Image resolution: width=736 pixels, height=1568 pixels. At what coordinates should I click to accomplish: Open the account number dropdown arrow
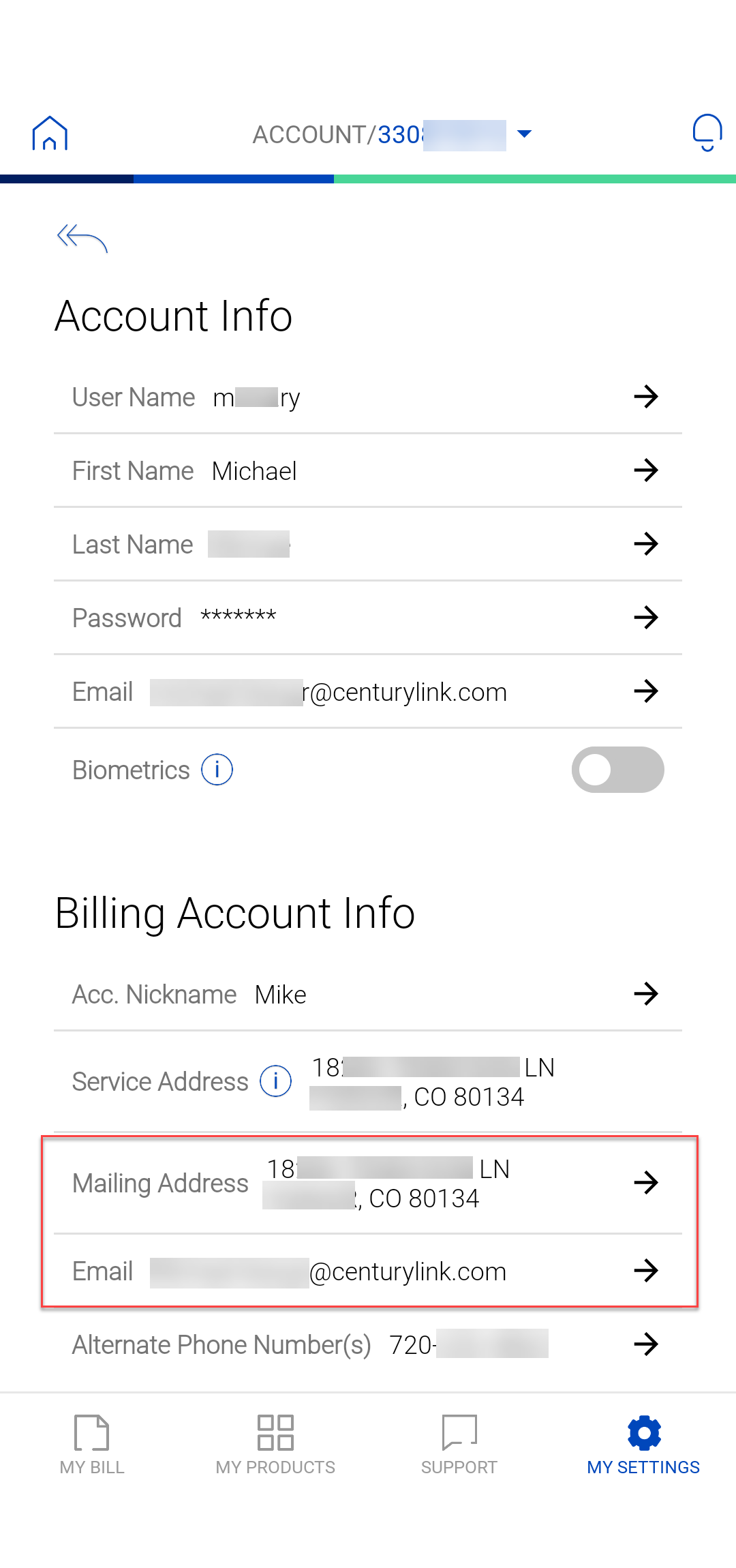coord(523,134)
